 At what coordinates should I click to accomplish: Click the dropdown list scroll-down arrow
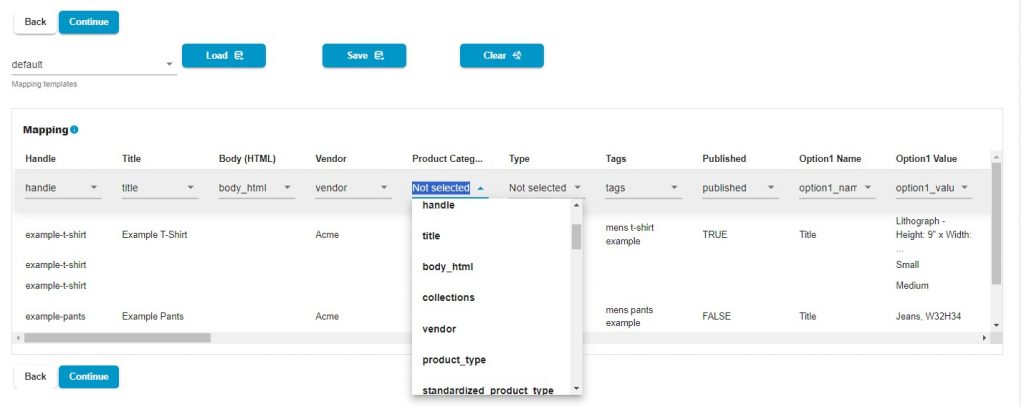576,389
